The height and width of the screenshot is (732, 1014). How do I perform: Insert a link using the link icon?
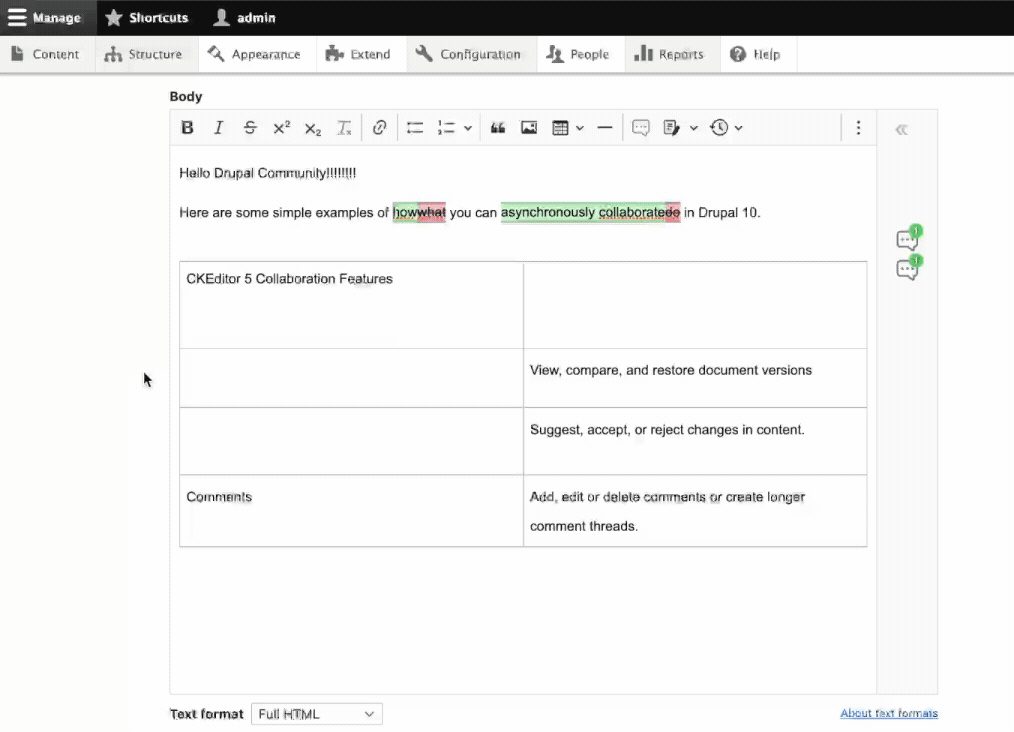[x=379, y=127]
